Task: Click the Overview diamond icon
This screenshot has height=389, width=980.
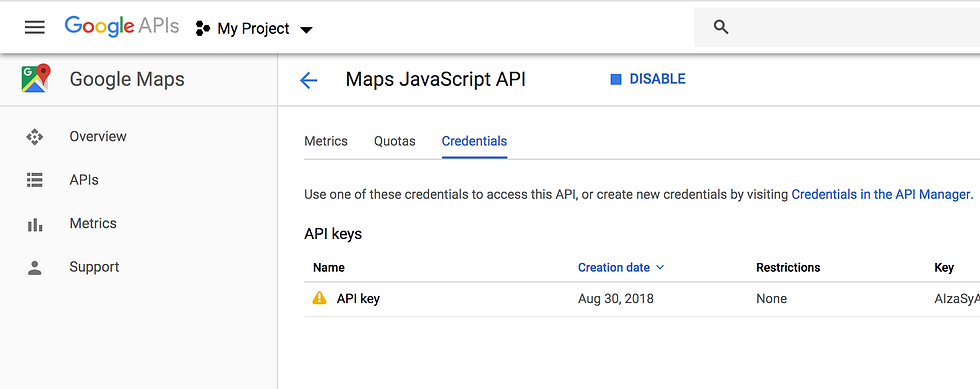Action: [x=34, y=136]
